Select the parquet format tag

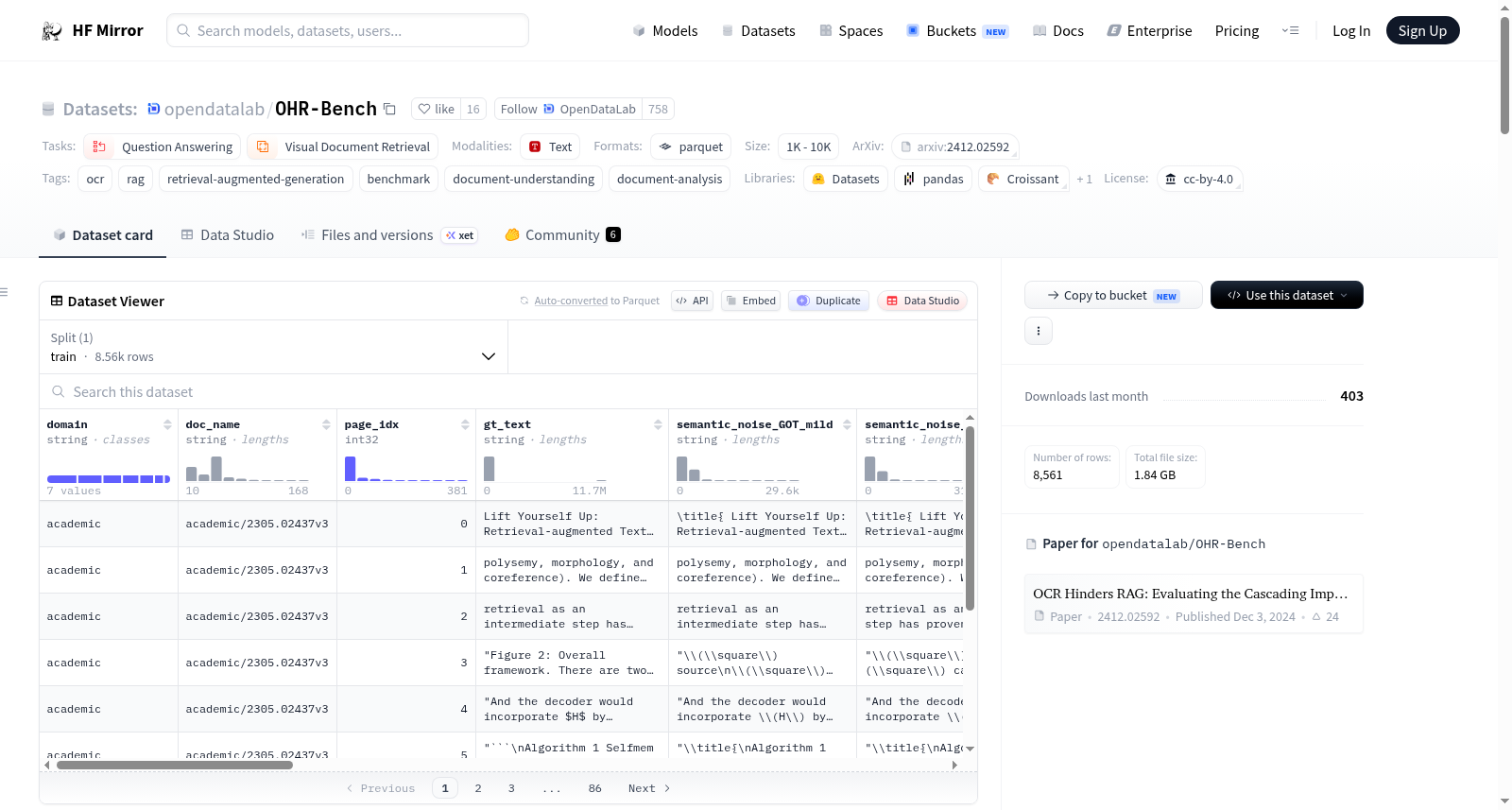[691, 146]
